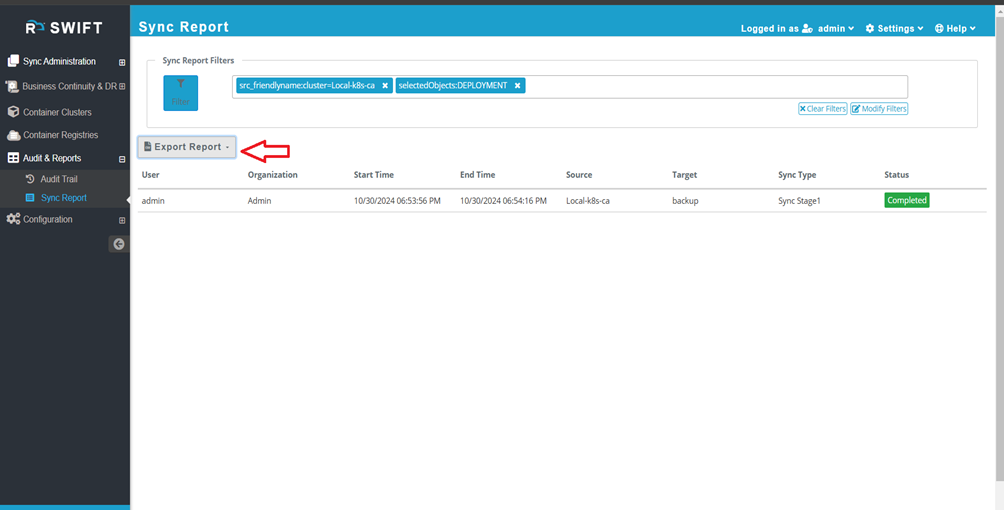Click the Source column header
The height and width of the screenshot is (510, 1004).
pyautogui.click(x=579, y=175)
